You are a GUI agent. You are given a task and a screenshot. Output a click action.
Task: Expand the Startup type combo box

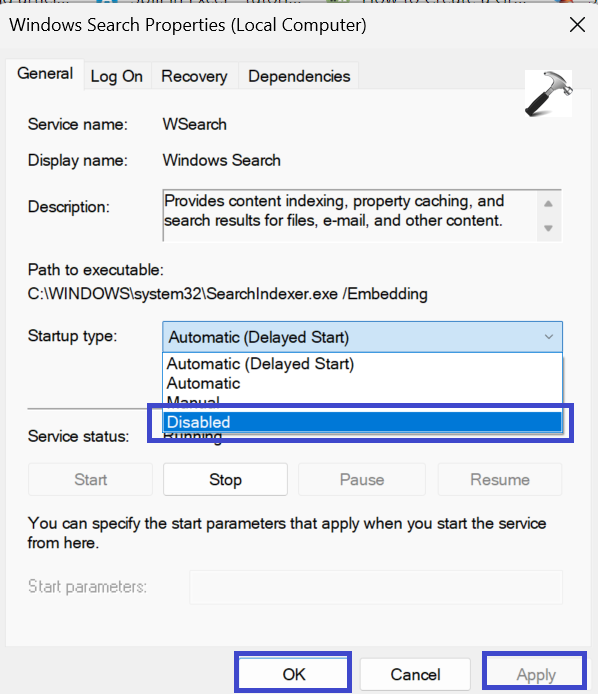pos(363,337)
